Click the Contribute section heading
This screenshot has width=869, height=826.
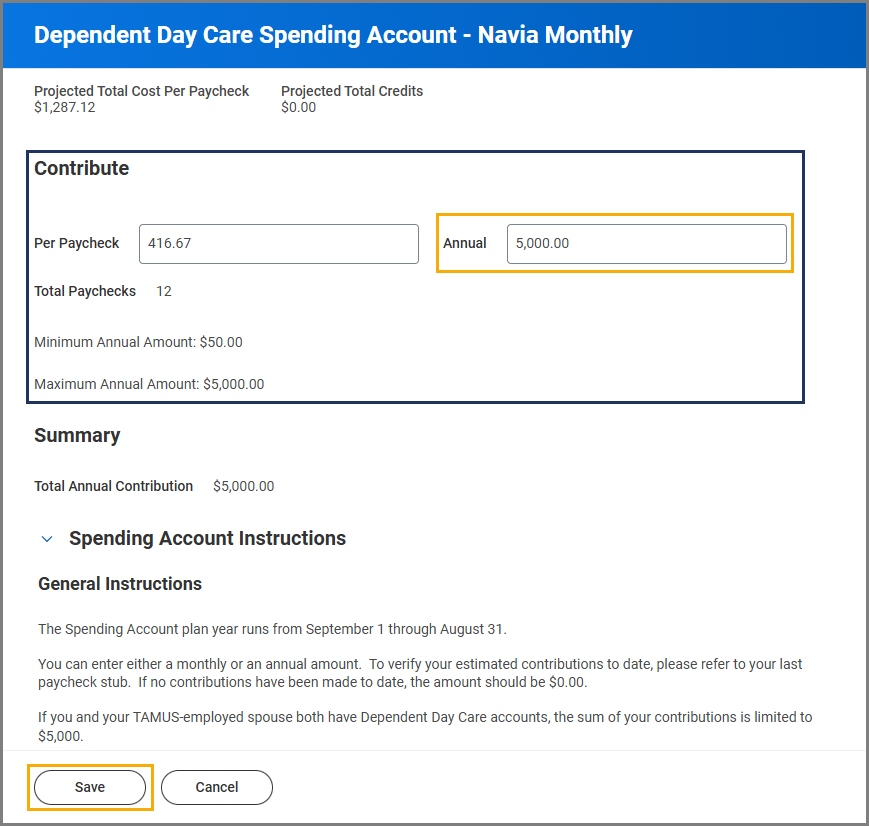pos(82,169)
